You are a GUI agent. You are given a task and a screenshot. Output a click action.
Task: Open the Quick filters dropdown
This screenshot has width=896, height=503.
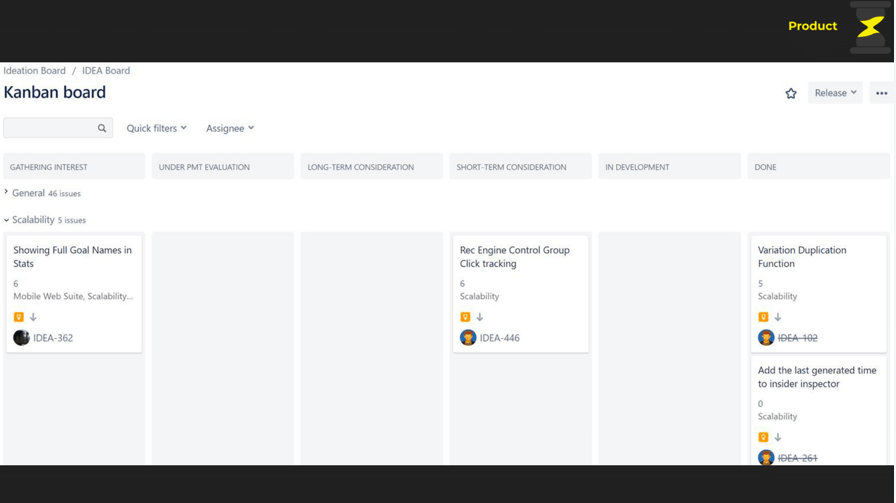156,128
